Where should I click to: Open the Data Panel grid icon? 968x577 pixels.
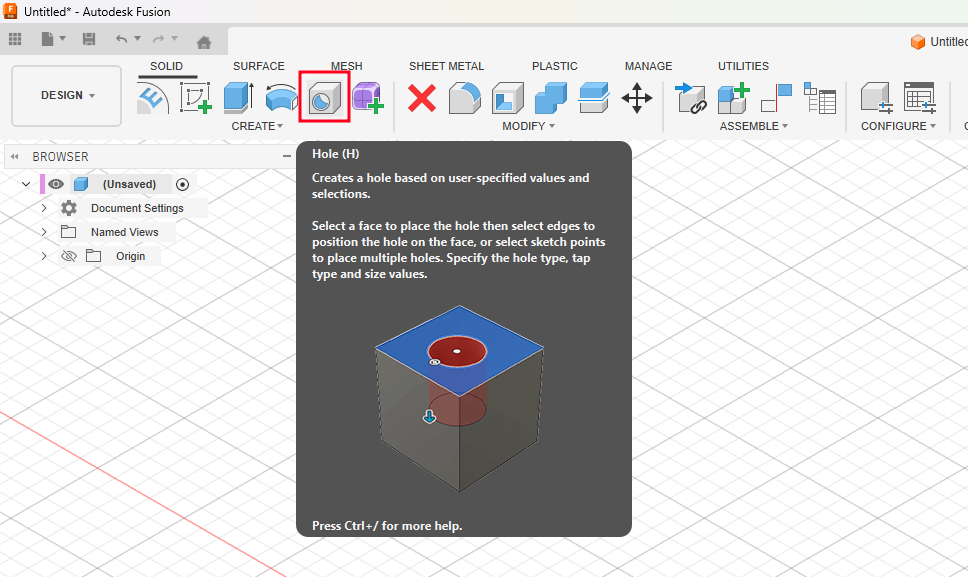pyautogui.click(x=15, y=39)
